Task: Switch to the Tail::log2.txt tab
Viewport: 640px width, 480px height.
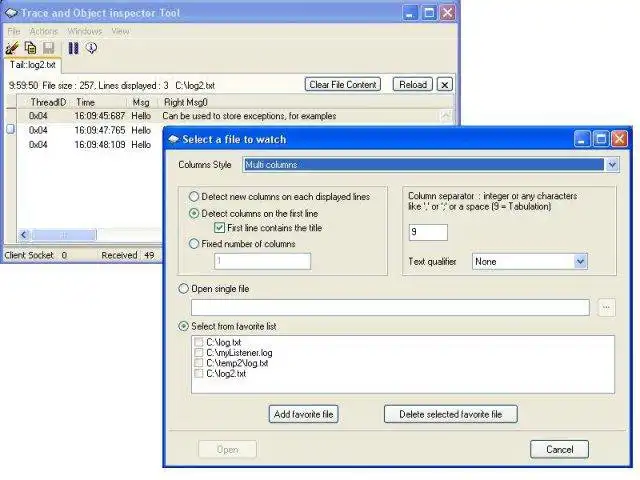Action: [33, 65]
